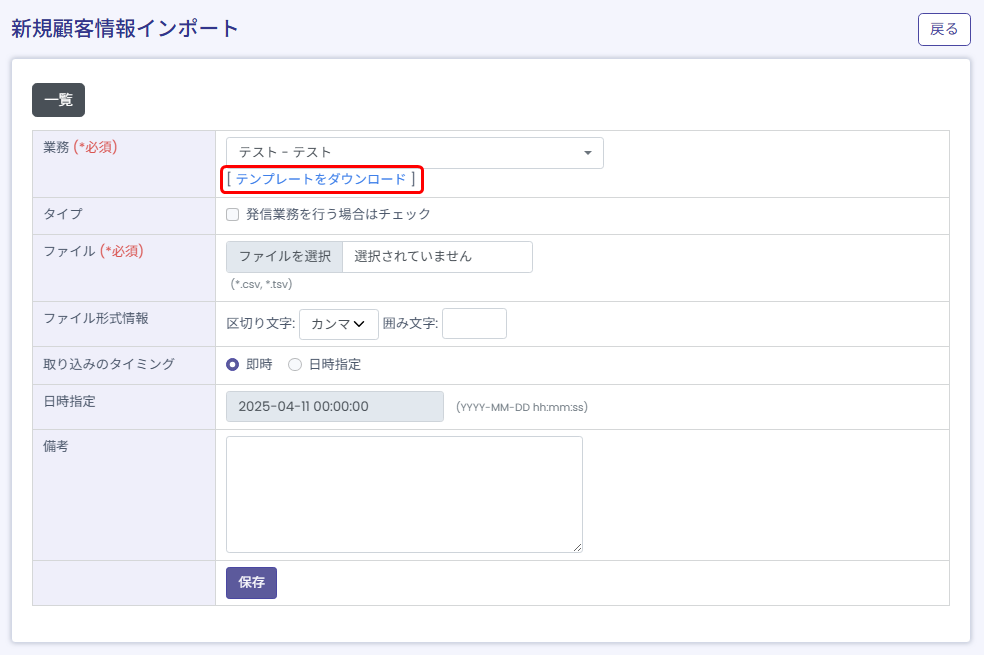Focus the 囲み文字 text box

point(474,324)
